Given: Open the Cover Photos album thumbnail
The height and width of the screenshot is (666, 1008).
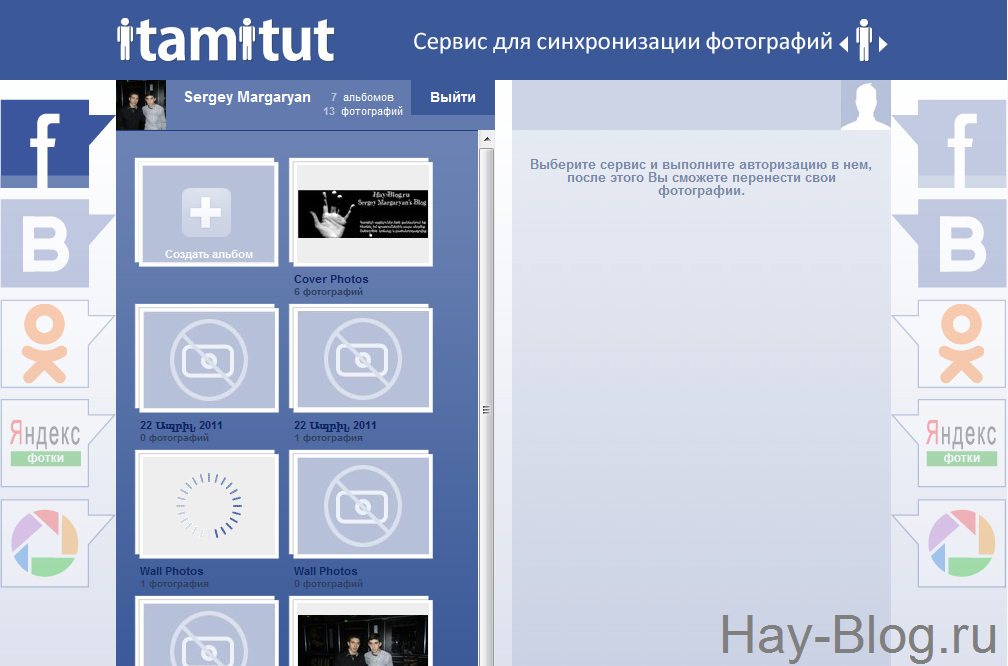Looking at the screenshot, I should (x=363, y=214).
